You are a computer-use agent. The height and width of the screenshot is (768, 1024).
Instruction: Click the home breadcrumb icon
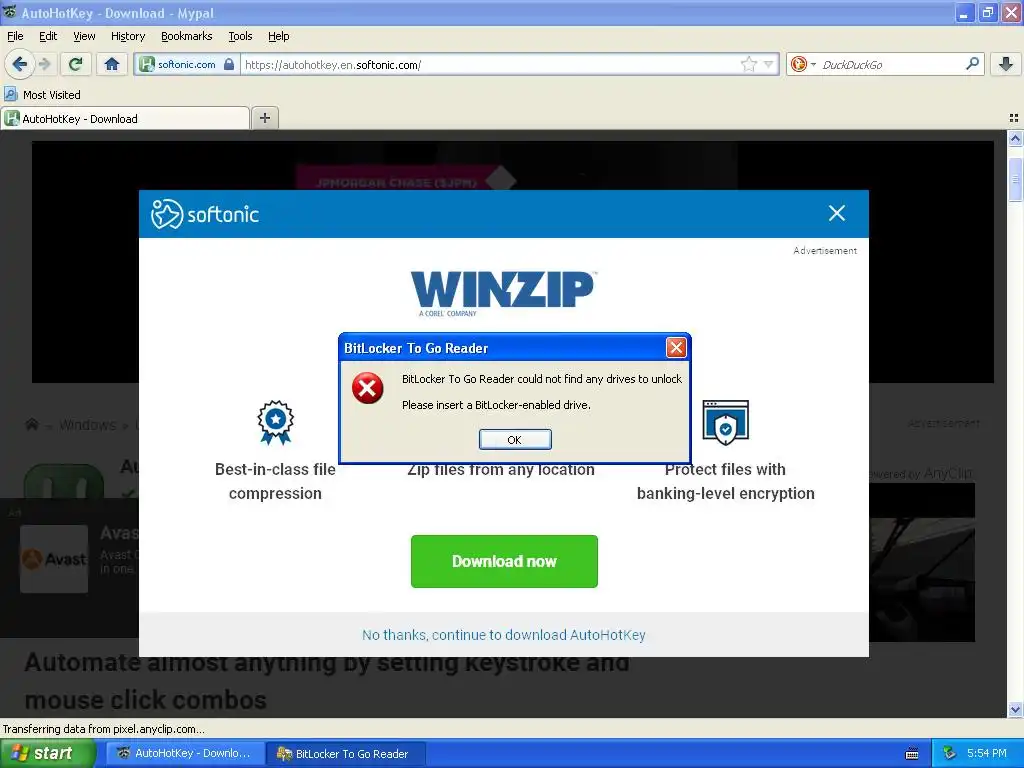tap(32, 424)
